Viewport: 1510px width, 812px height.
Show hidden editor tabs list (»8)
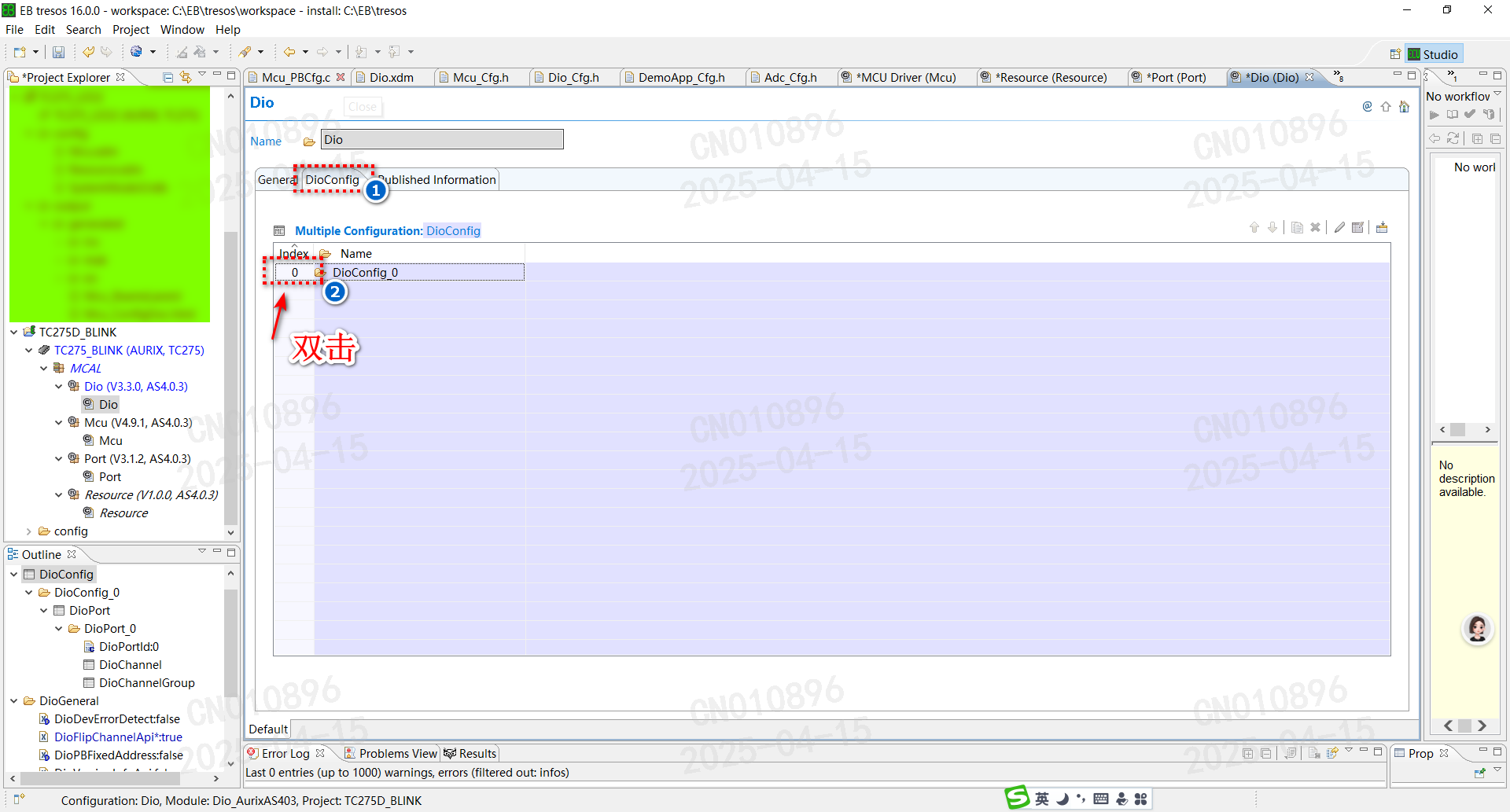(x=1339, y=76)
